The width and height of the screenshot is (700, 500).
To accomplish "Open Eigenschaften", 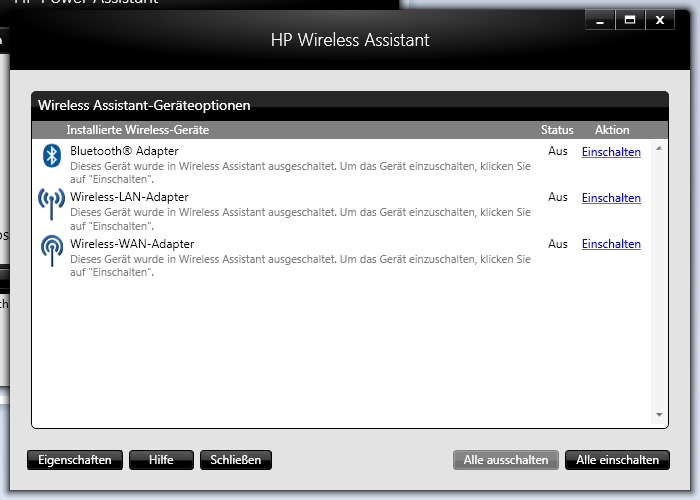I will point(75,460).
